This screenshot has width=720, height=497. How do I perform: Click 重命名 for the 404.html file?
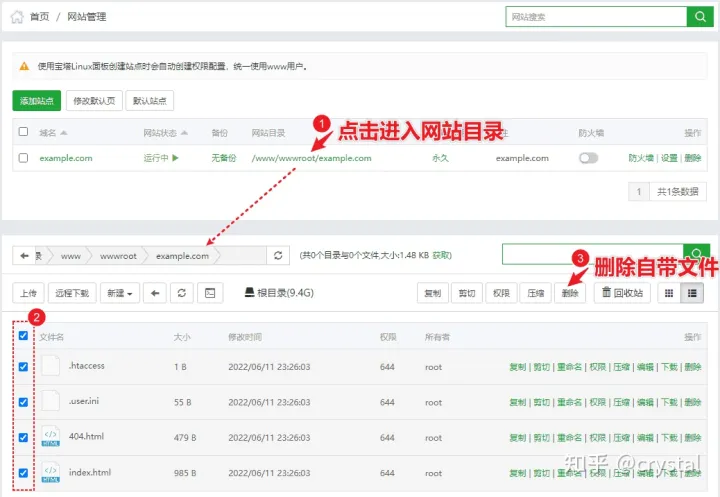point(569,438)
